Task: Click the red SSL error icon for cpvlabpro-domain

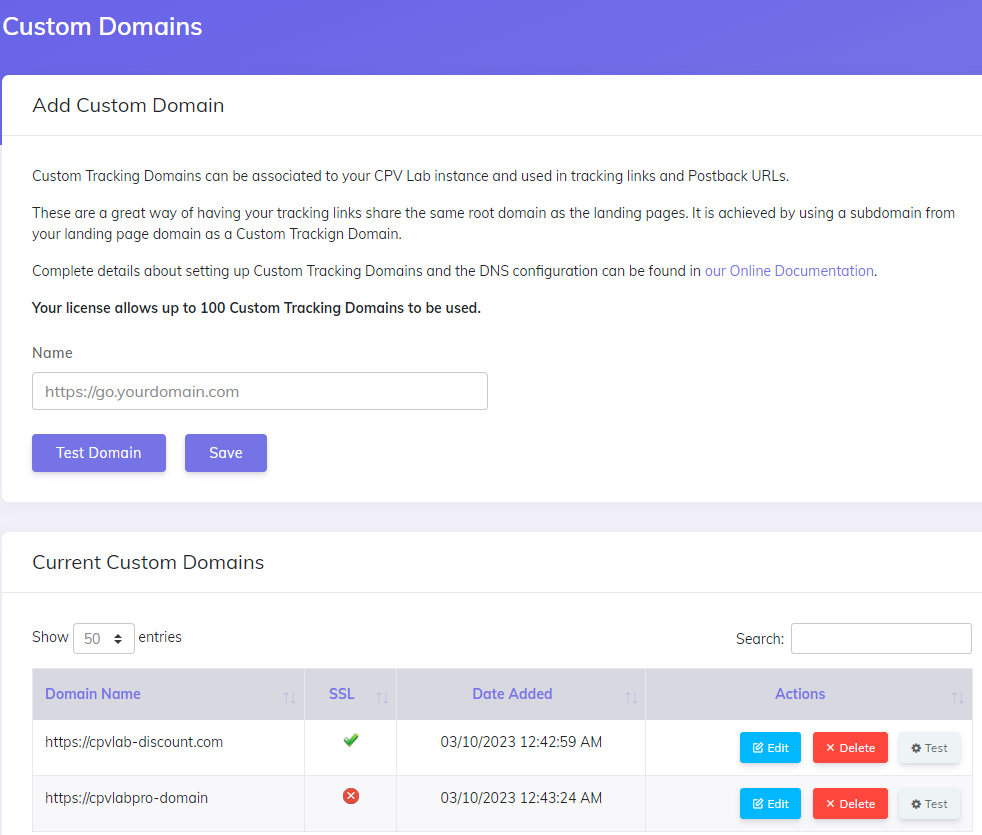Action: 350,796
